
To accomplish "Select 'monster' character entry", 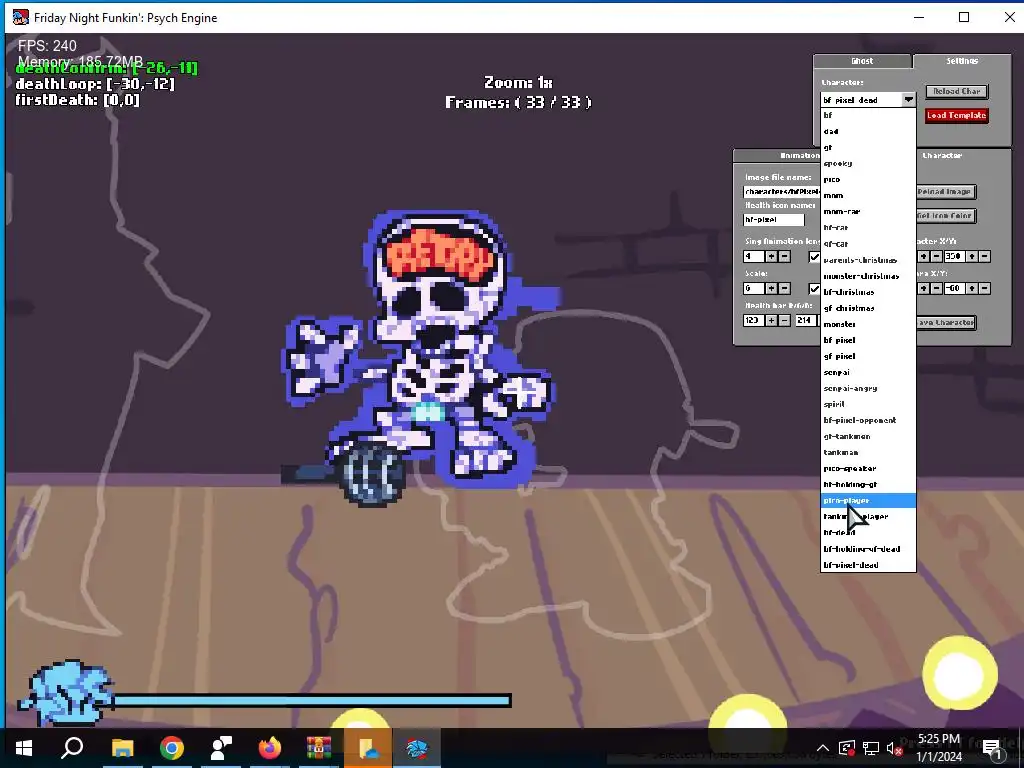I will pyautogui.click(x=868, y=323).
